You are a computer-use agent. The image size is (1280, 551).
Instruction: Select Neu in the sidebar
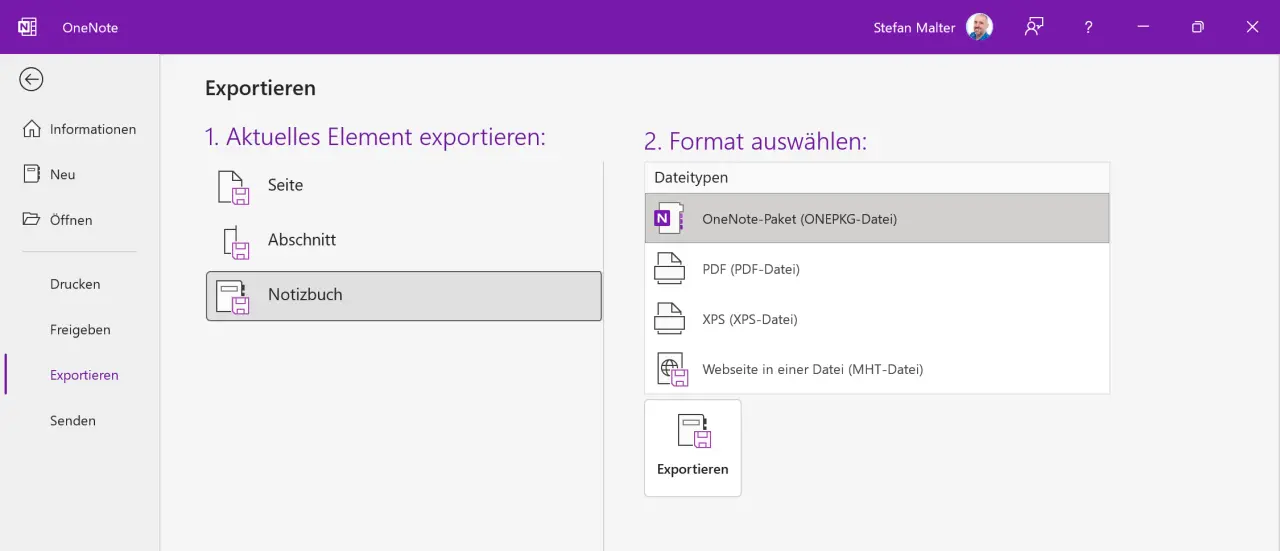click(62, 174)
